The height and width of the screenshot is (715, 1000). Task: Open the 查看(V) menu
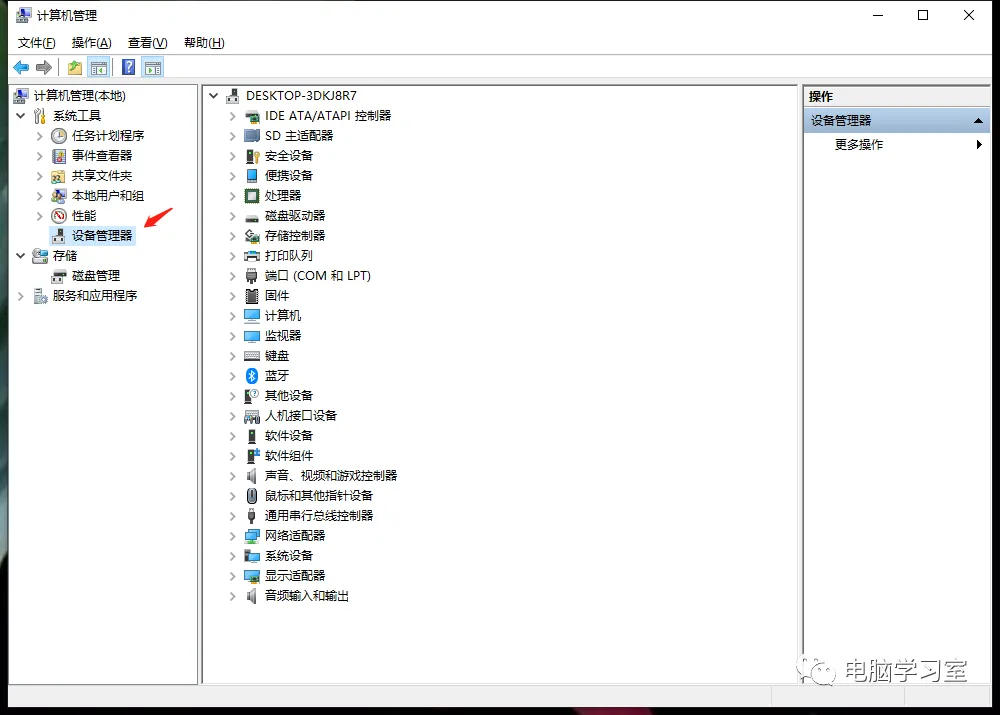[147, 43]
